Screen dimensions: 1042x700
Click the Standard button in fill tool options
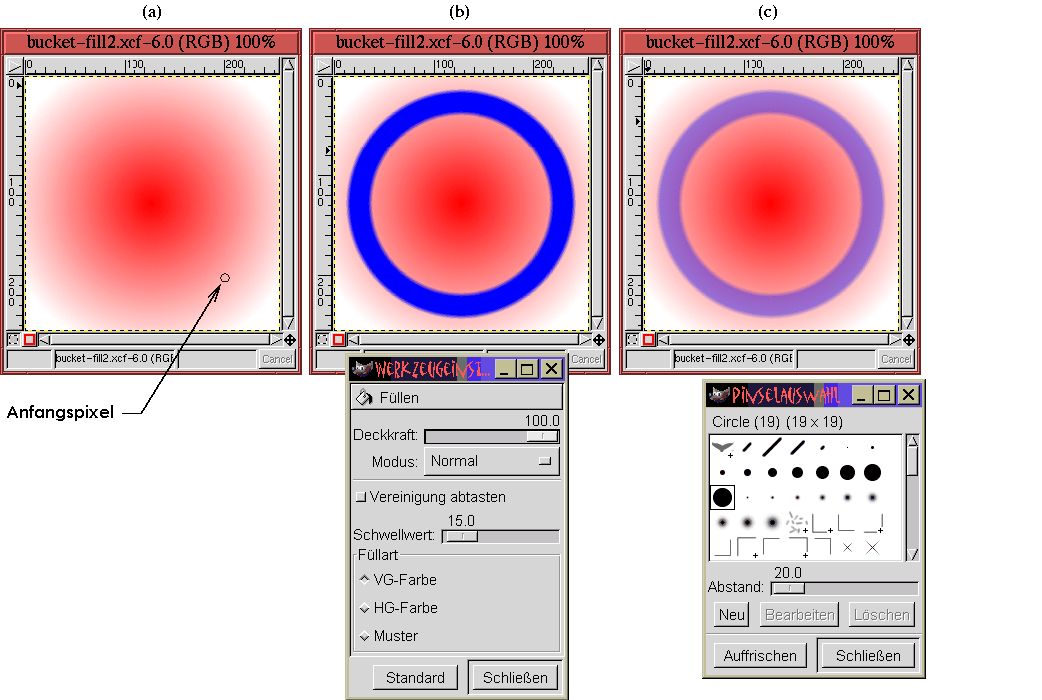click(x=415, y=677)
